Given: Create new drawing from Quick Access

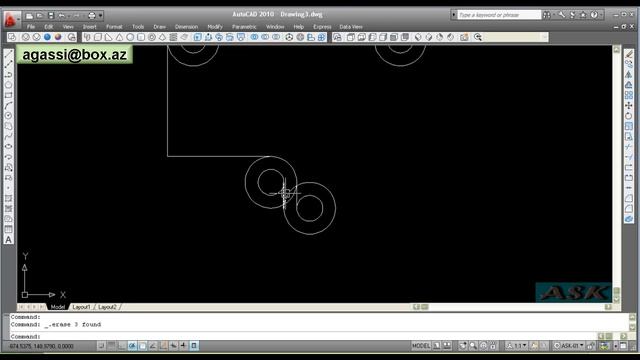Looking at the screenshot, I should click(x=29, y=16).
